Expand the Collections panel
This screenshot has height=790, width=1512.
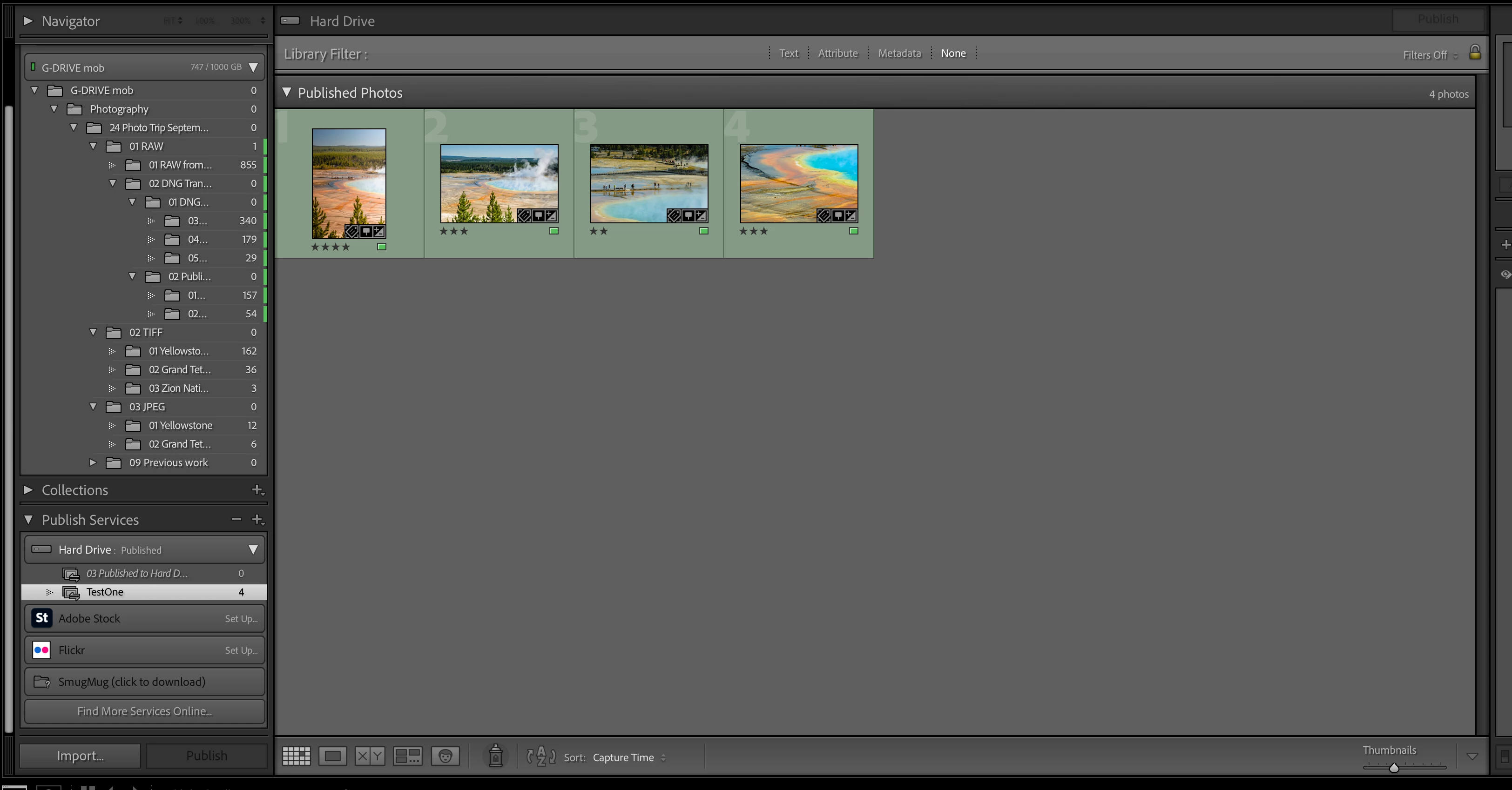28,490
